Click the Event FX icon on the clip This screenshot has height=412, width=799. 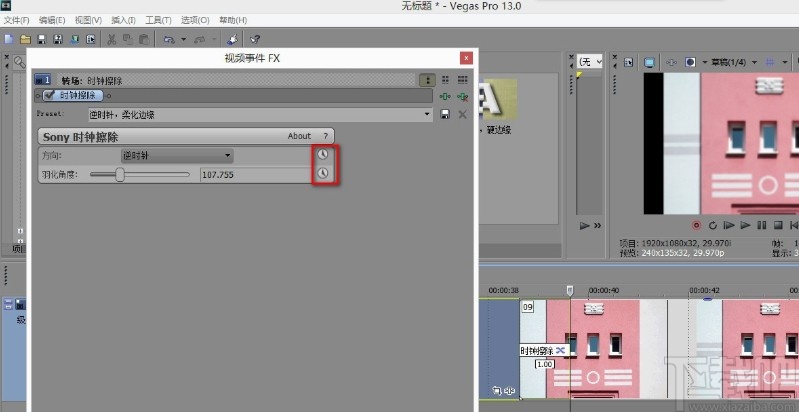tap(509, 391)
